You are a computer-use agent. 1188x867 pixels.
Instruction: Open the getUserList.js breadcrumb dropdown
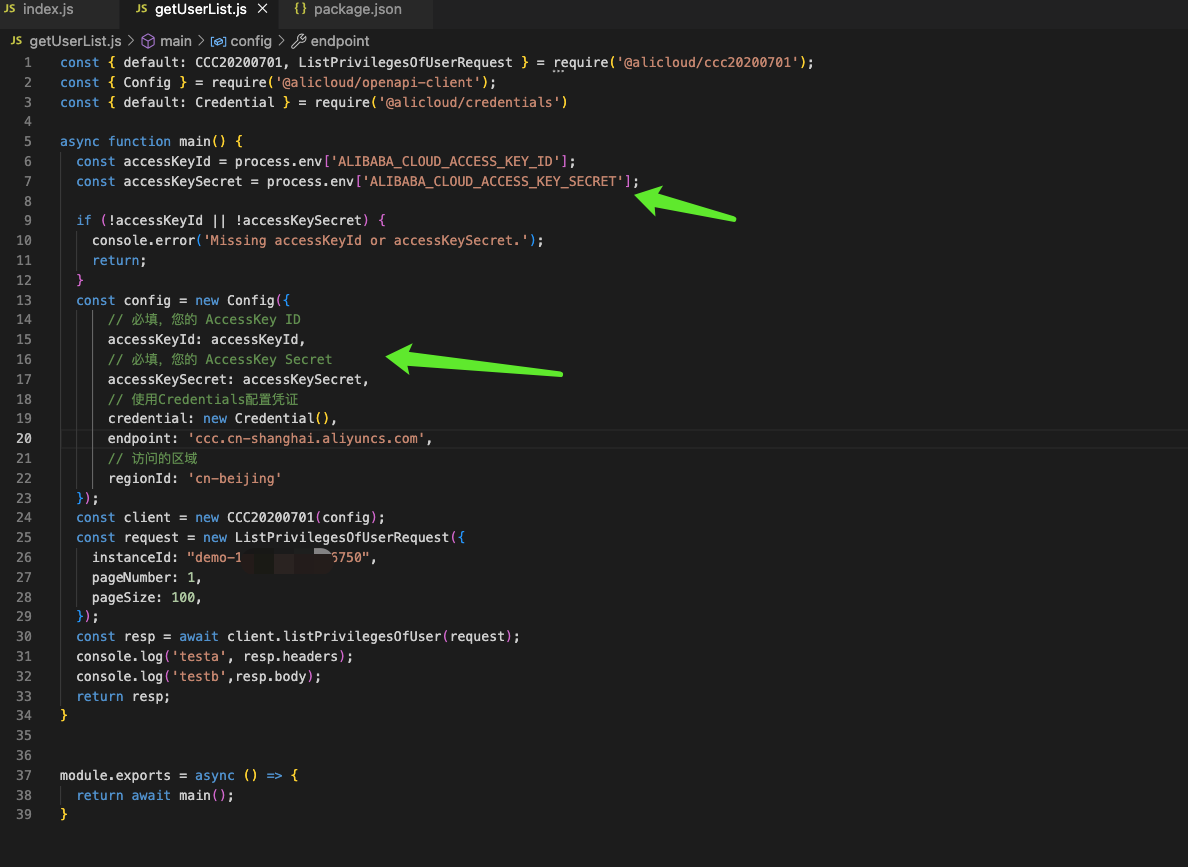point(75,41)
